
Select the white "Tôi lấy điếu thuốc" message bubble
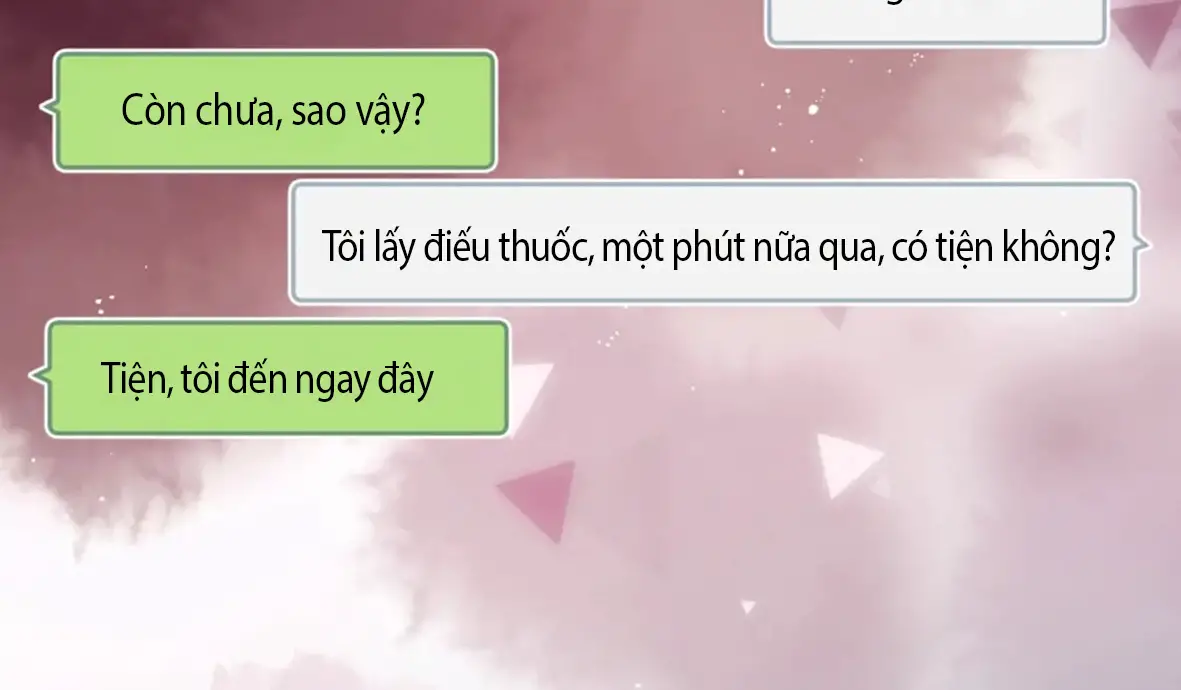click(x=714, y=243)
